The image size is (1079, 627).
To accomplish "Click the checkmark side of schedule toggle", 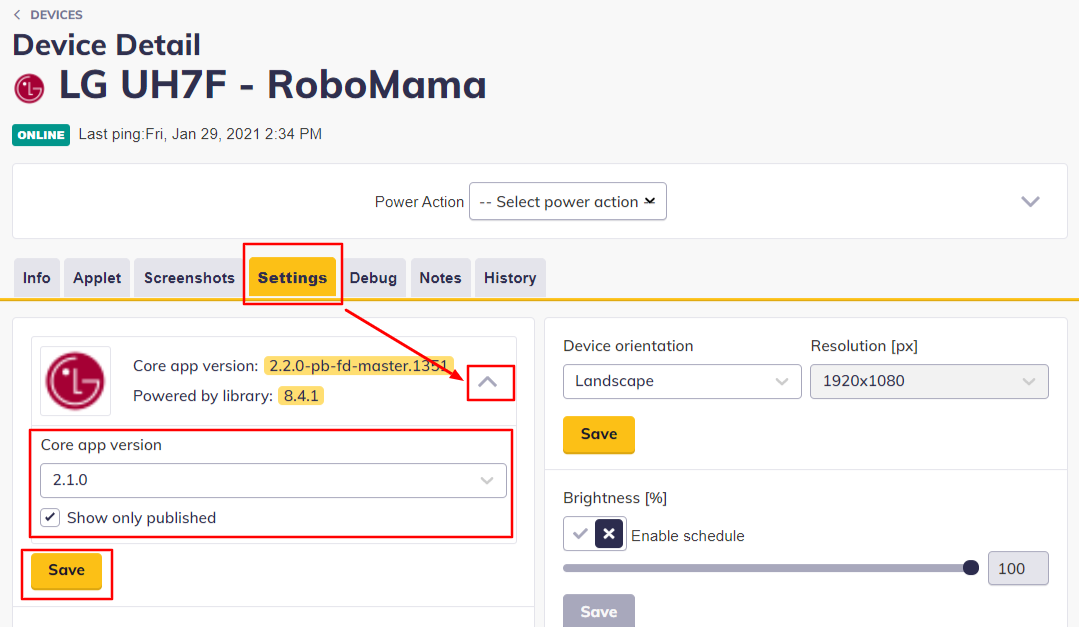I will (x=580, y=534).
